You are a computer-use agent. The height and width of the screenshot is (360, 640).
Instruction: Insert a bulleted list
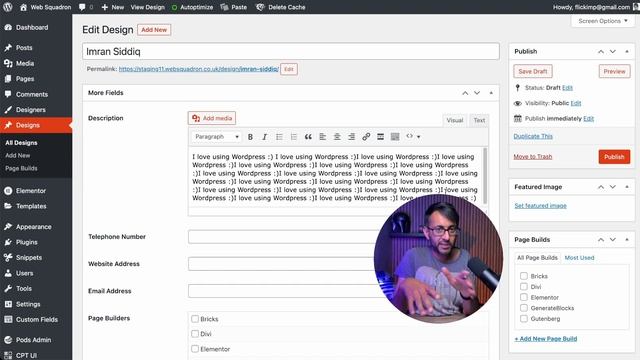(x=279, y=137)
